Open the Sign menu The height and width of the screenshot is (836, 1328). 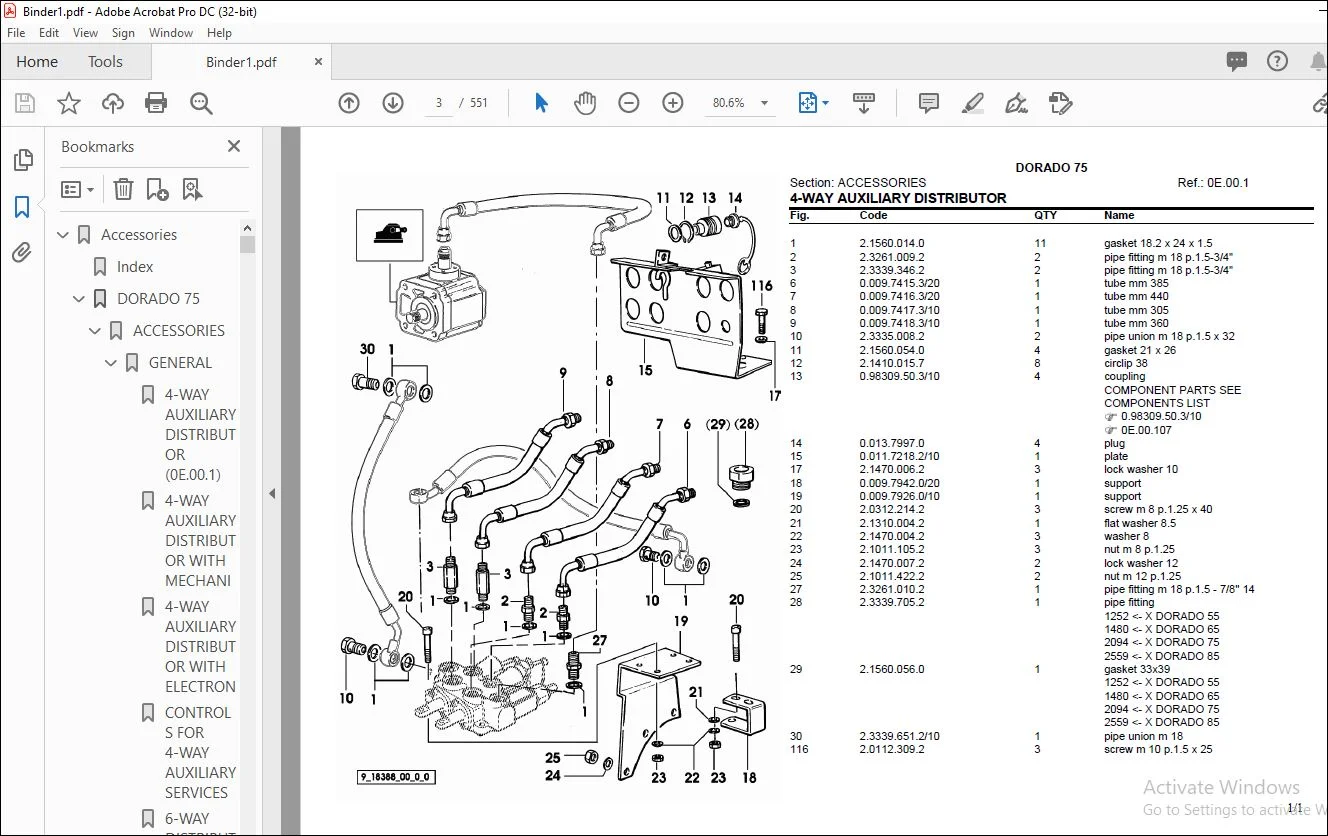(x=123, y=33)
